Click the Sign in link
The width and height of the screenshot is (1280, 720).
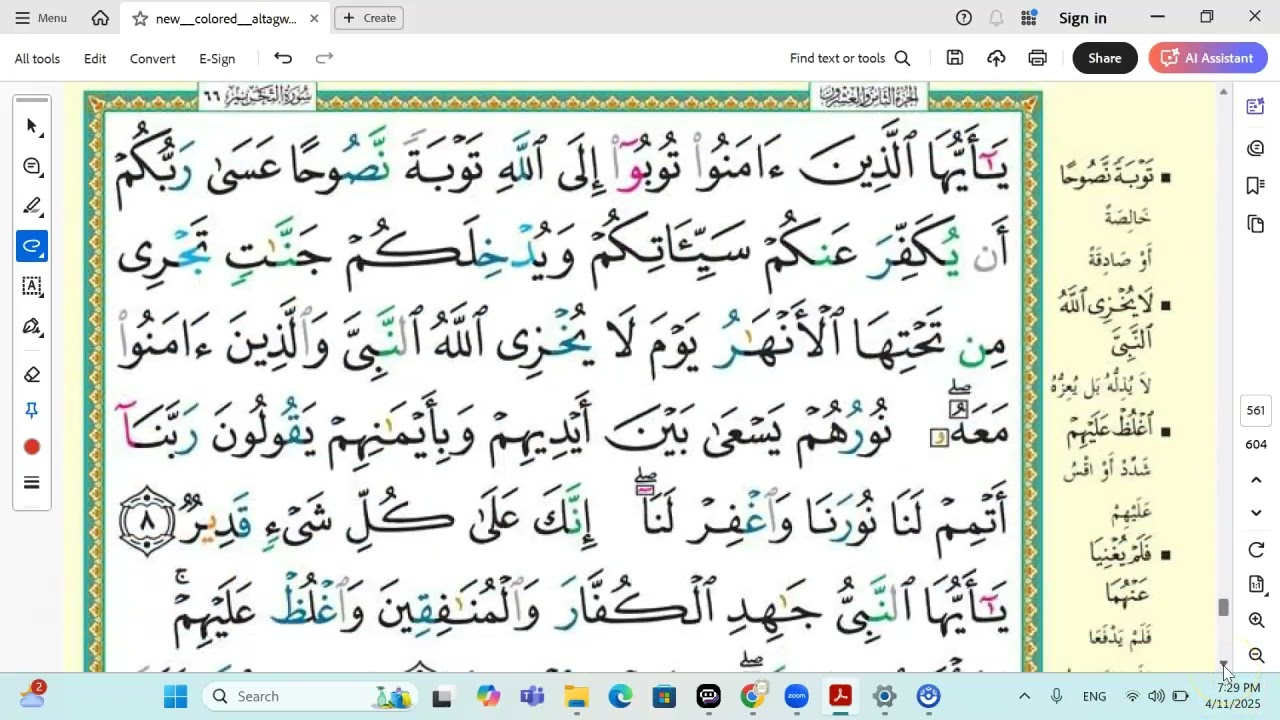(x=1083, y=18)
